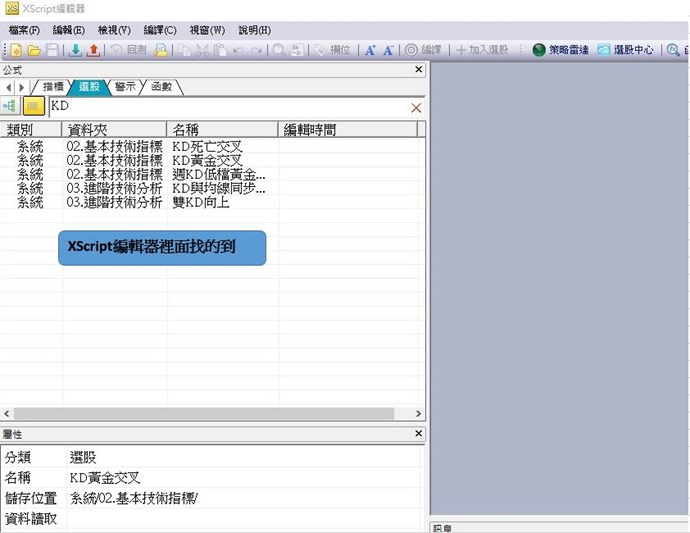Viewport: 690px width, 533px height.
Task: Click the open folder toolbar icon
Action: [x=34, y=50]
